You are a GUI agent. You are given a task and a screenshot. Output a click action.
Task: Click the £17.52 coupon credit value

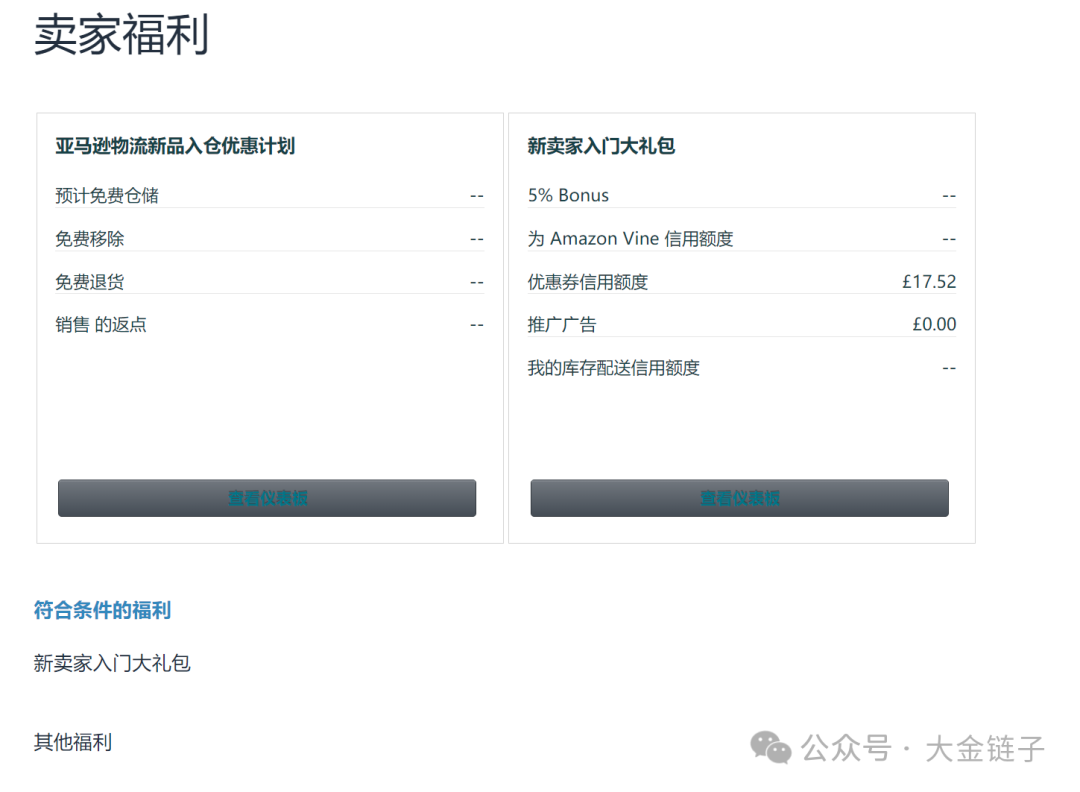click(929, 282)
